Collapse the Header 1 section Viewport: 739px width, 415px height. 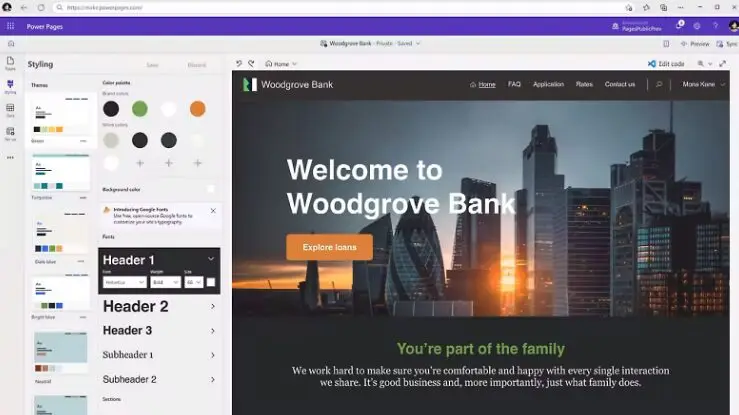pyautogui.click(x=211, y=259)
